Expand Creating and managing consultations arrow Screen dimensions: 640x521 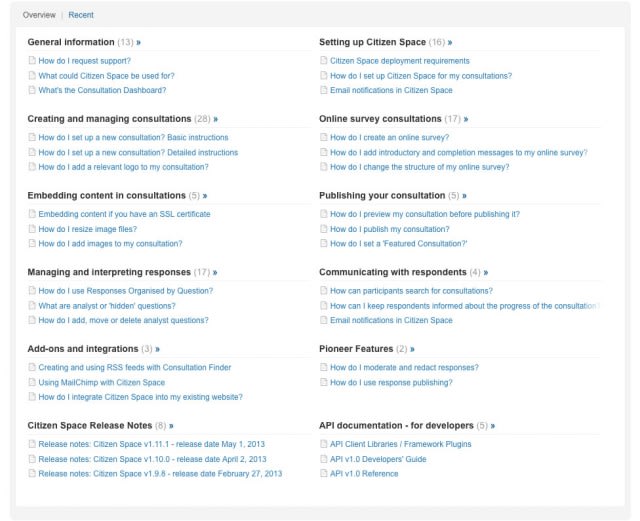(x=216, y=119)
